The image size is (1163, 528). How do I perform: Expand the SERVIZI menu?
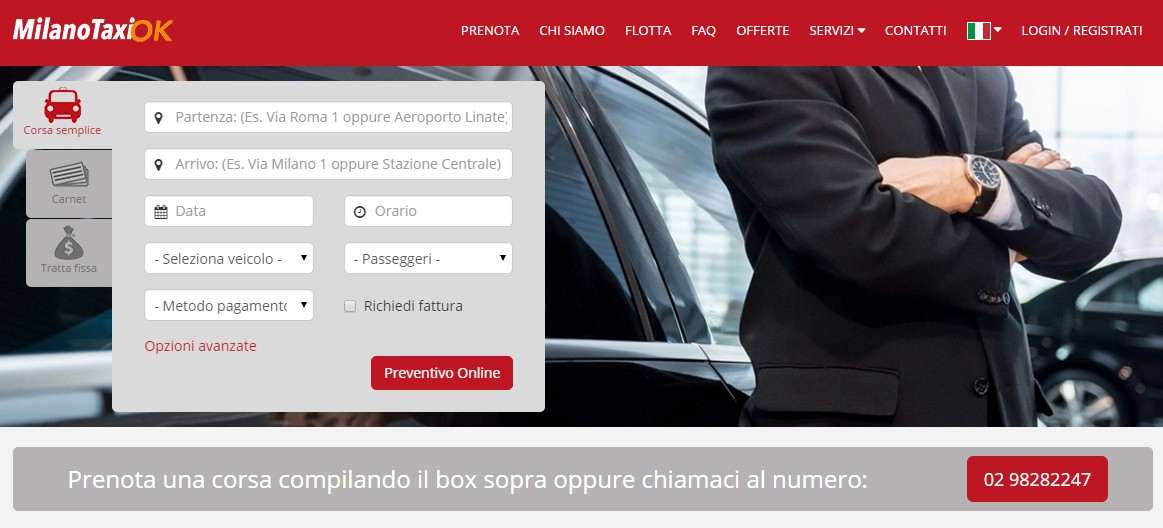point(837,30)
